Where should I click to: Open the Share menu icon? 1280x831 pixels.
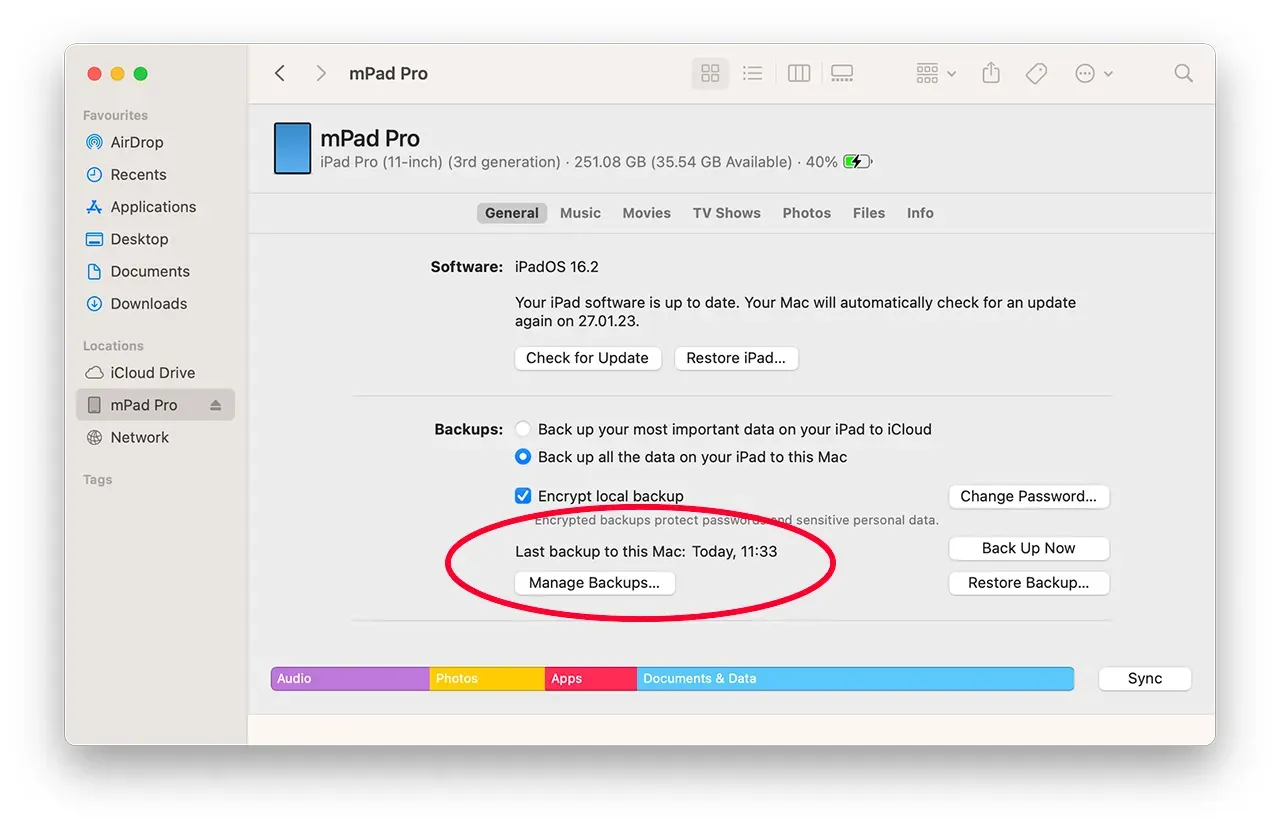pyautogui.click(x=991, y=72)
